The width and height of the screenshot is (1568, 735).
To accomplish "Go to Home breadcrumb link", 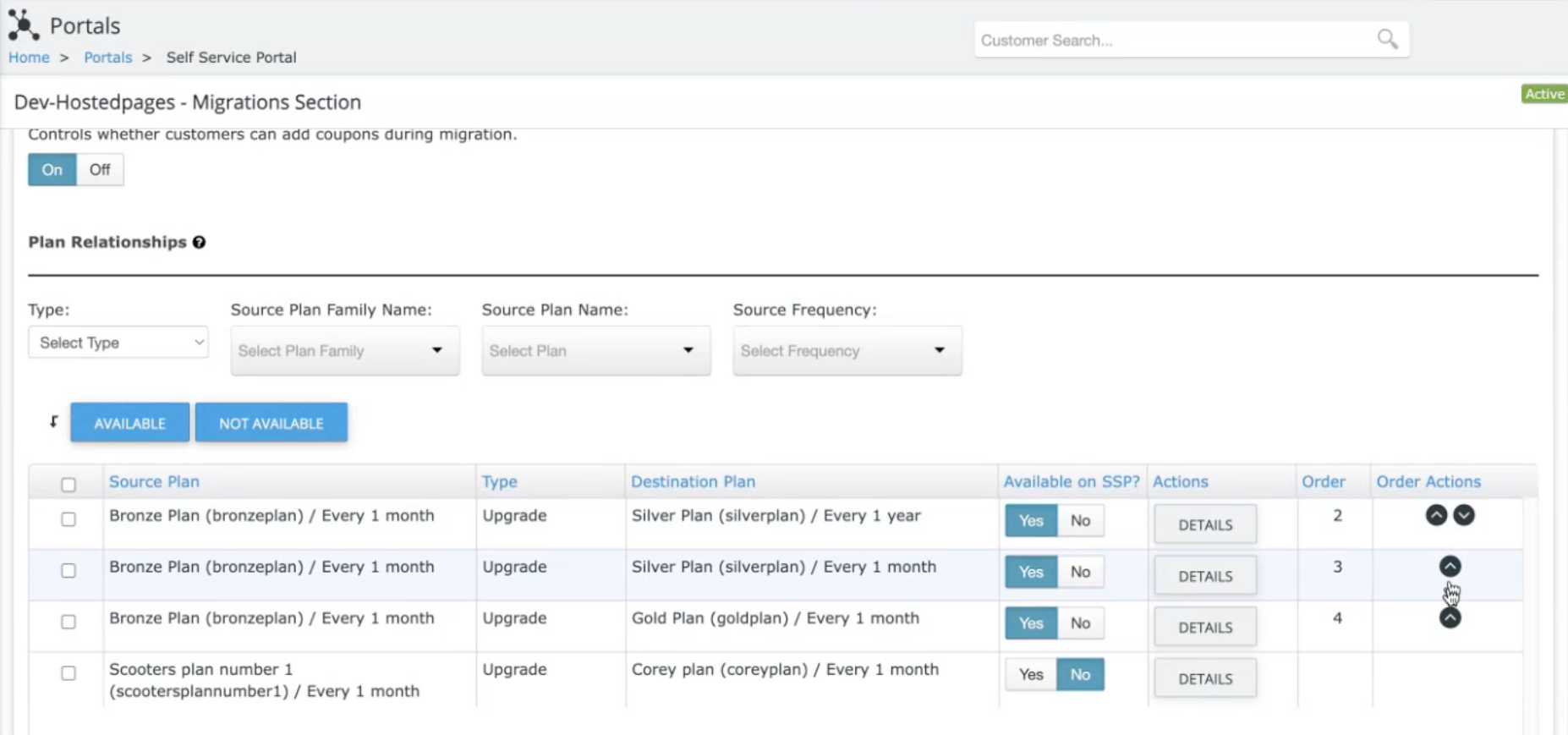I will pos(29,58).
